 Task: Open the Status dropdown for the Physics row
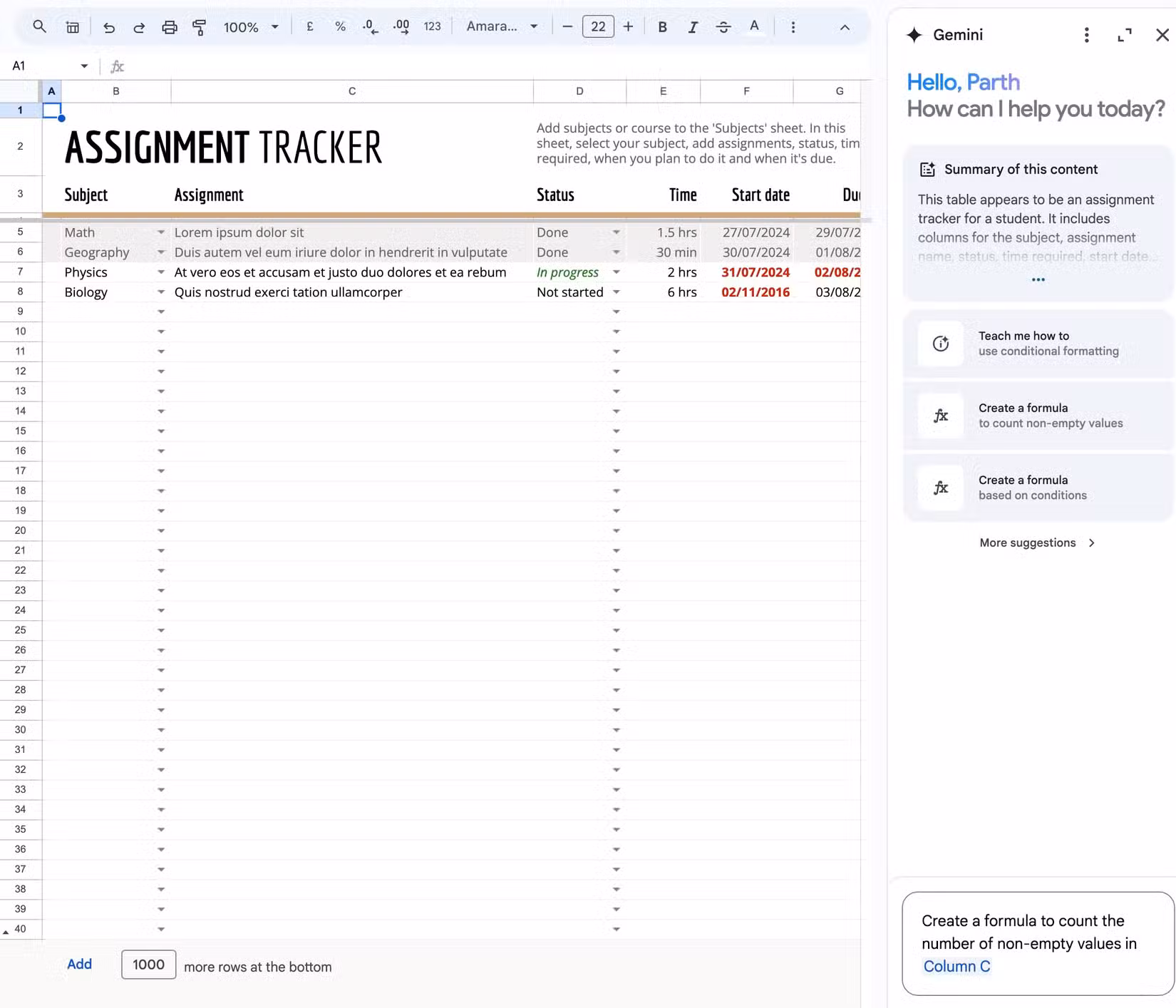616,272
